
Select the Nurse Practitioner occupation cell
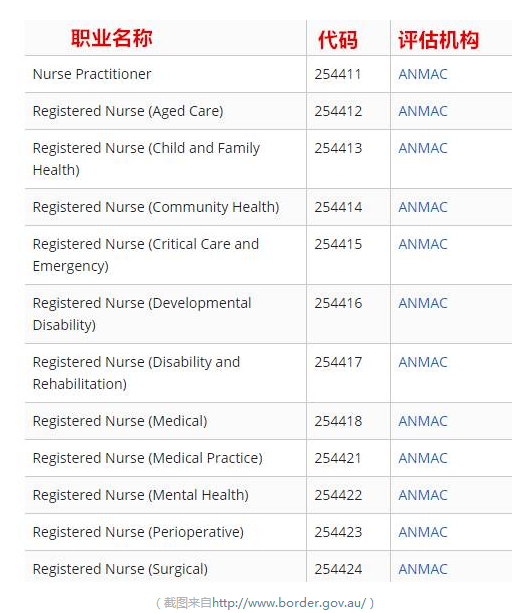pos(166,74)
